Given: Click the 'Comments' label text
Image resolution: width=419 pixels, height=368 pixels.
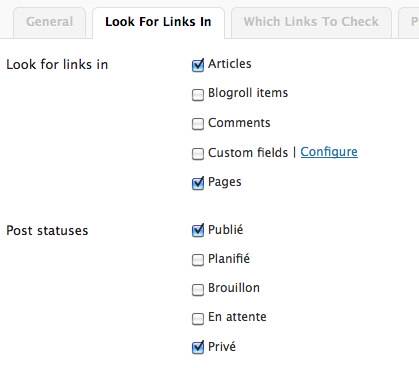Looking at the screenshot, I should (239, 123).
